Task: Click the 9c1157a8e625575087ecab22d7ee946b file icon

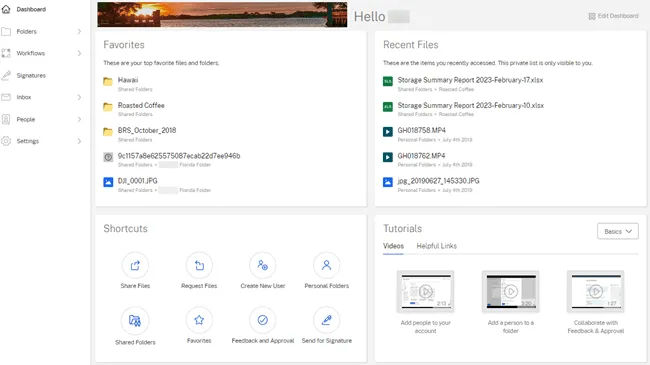Action: tap(108, 157)
